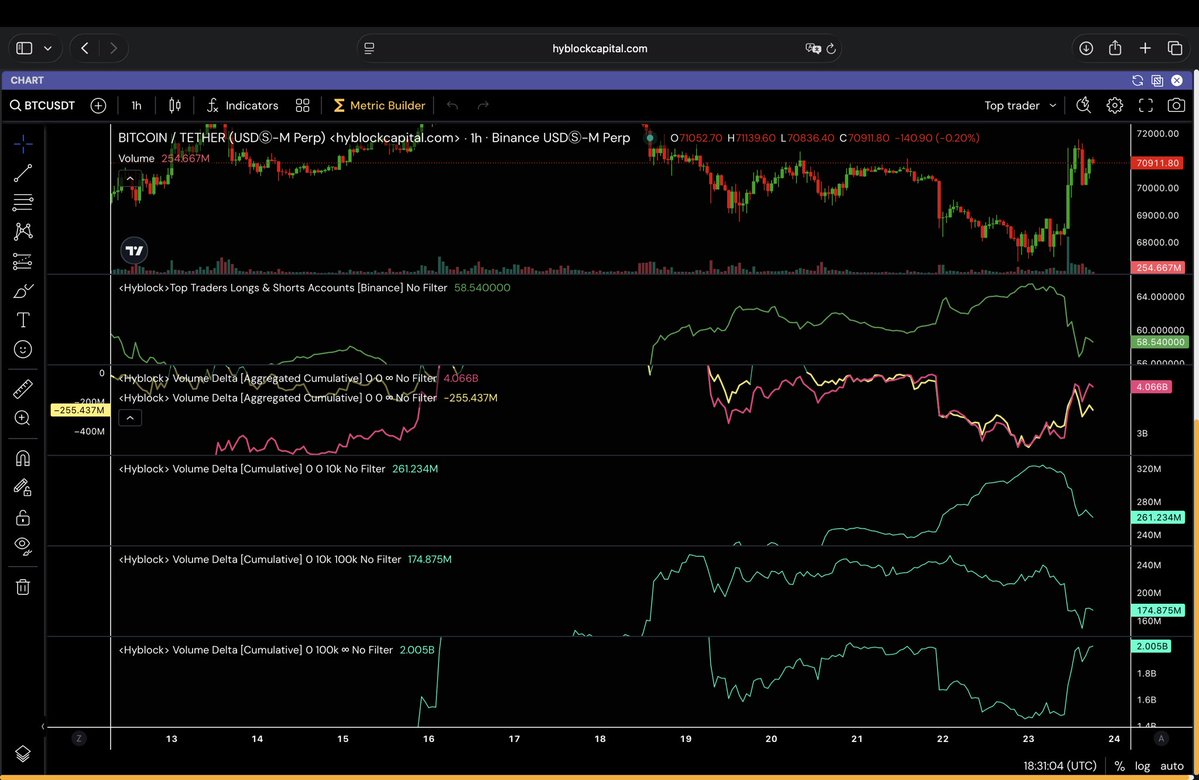Open Safari tab group dropdown arrow
Viewport: 1199px width, 780px height.
pyautogui.click(x=48, y=48)
